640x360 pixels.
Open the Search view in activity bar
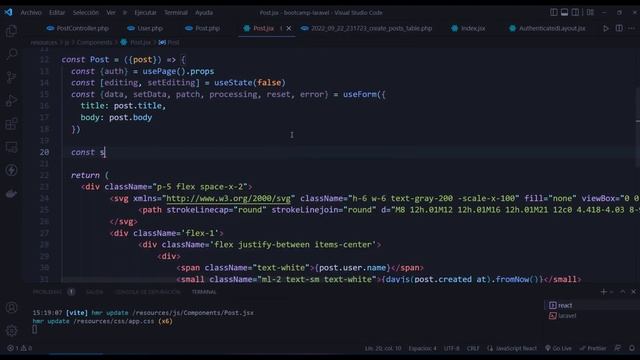tap(11, 54)
